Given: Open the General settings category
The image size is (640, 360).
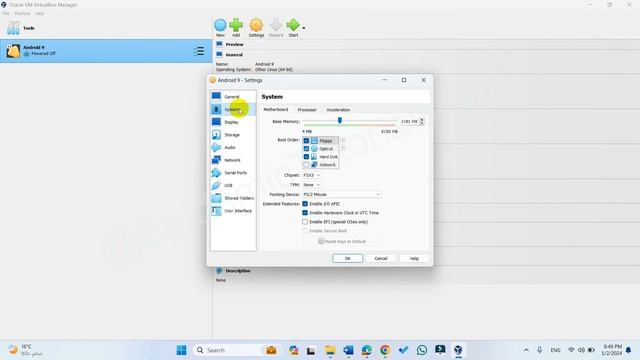Looking at the screenshot, I should tap(233, 97).
